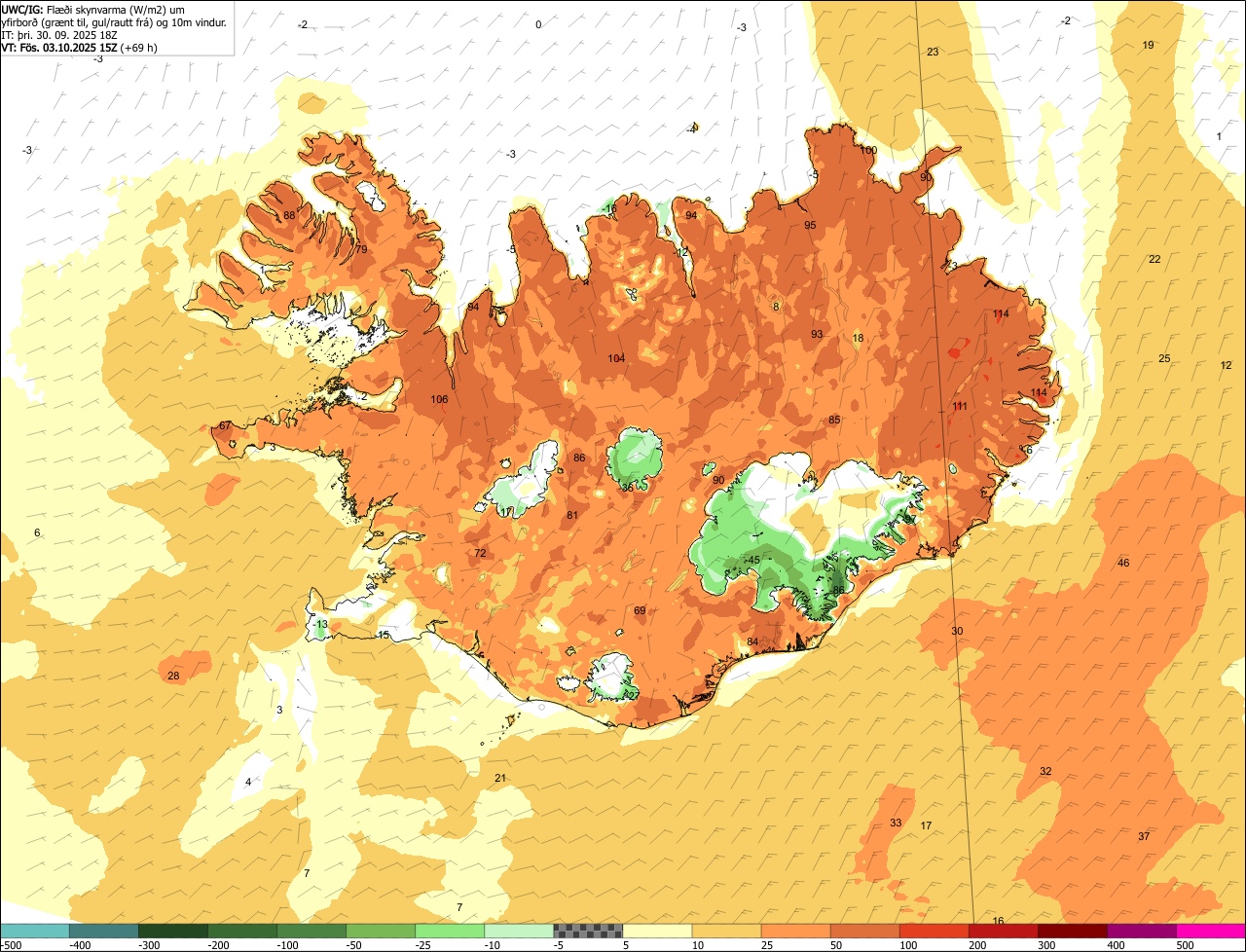Screen dimensions: 1246x952
Task: Click the map value 72 in southwest Iceland
Action: point(480,554)
